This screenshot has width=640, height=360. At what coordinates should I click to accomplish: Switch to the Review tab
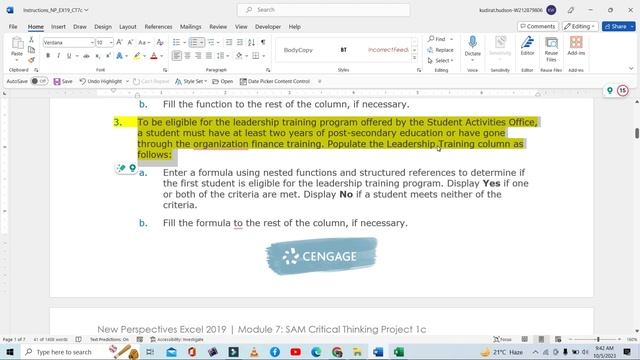point(218,27)
